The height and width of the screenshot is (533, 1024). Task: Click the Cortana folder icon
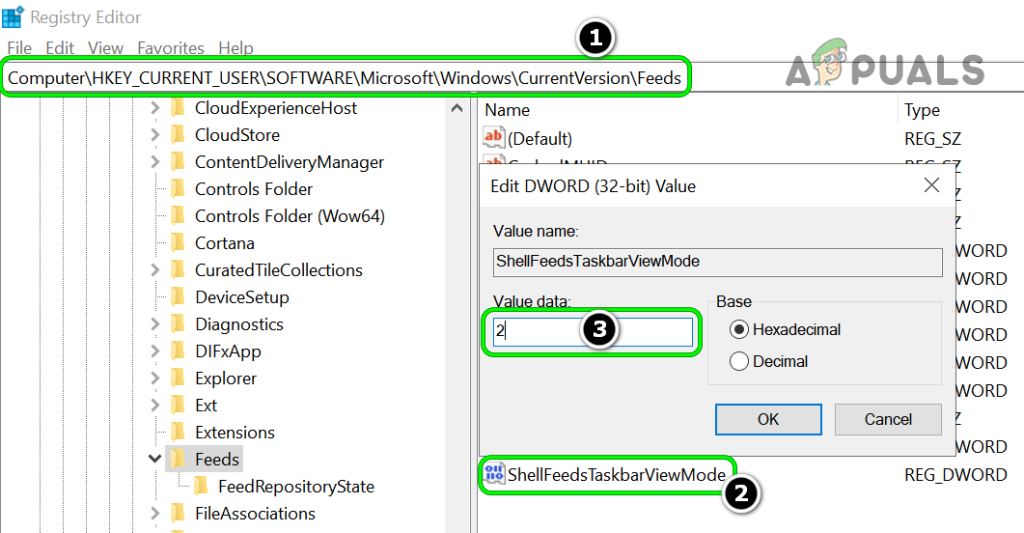(178, 243)
